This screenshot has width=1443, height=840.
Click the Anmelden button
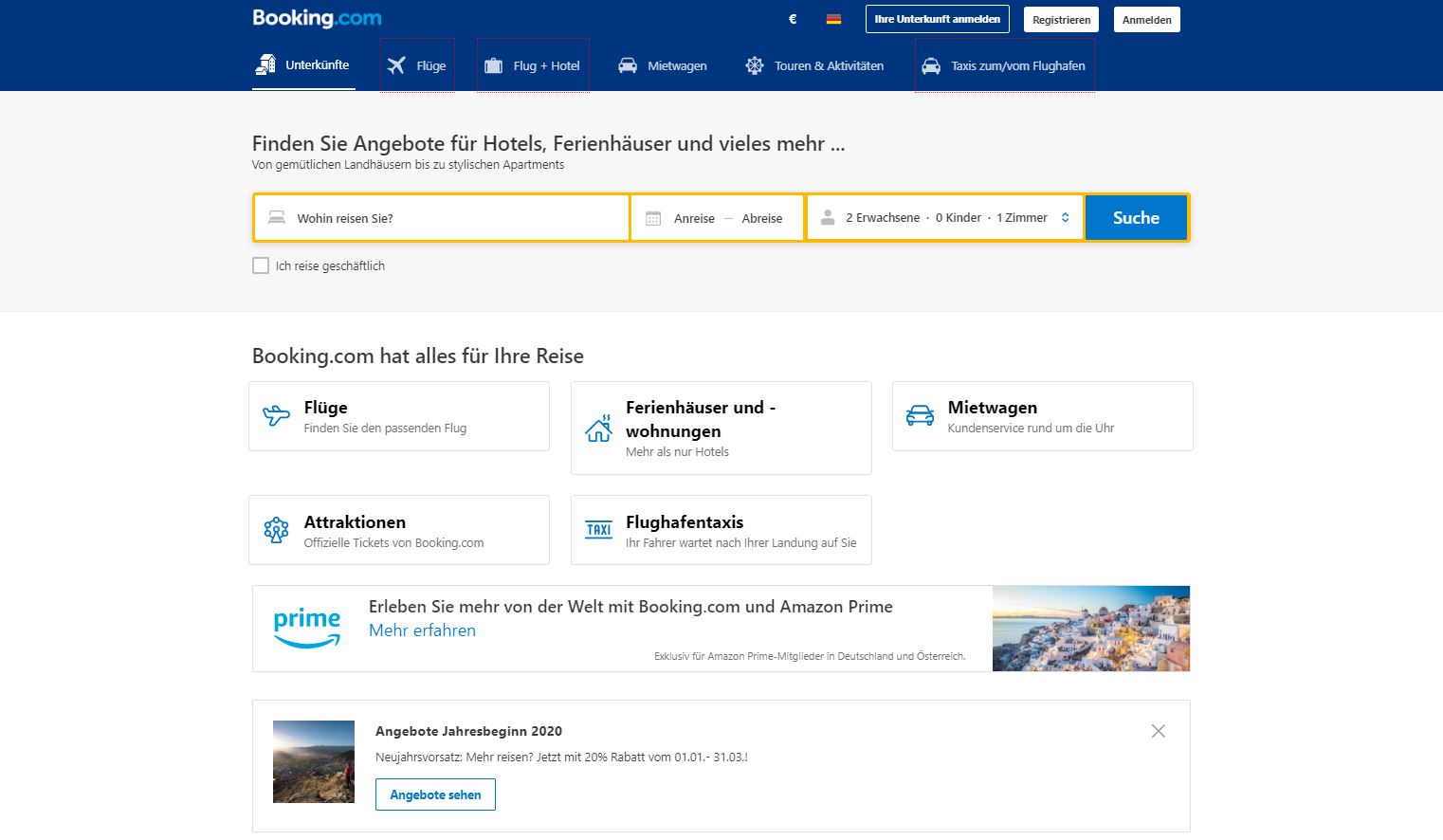[1146, 19]
